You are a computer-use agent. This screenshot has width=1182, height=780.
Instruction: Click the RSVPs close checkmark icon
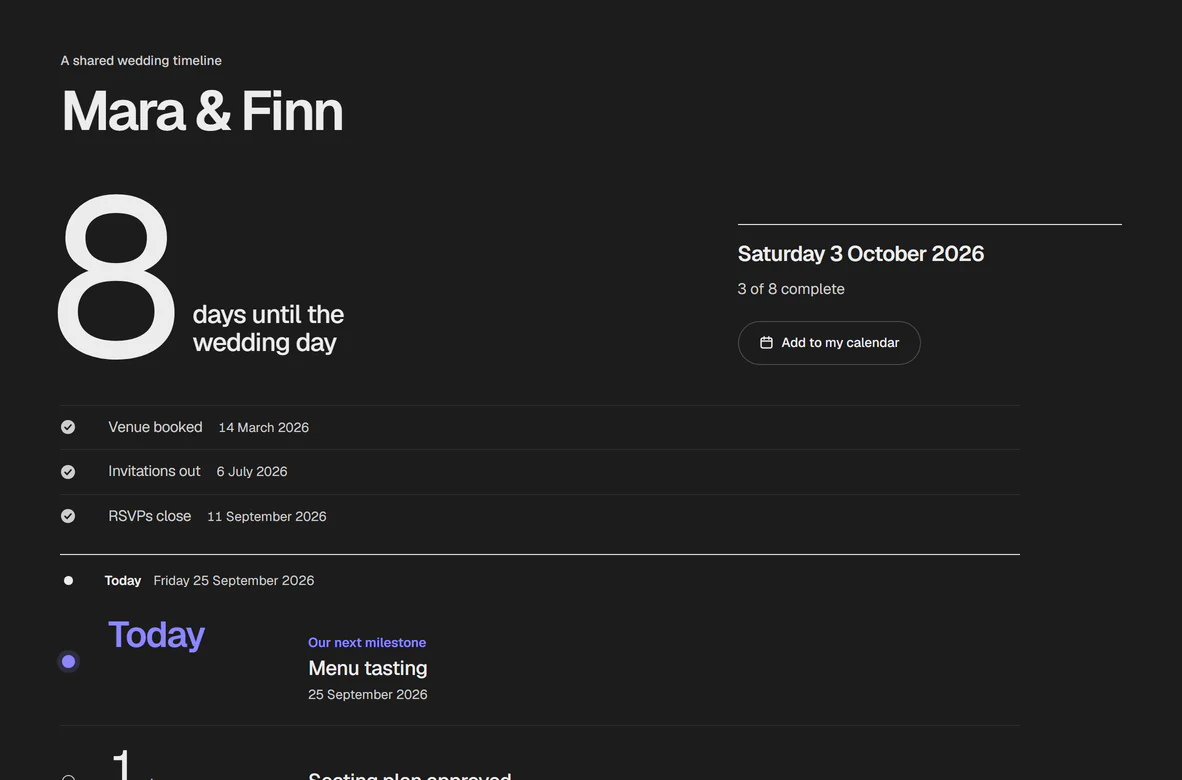pyautogui.click(x=68, y=516)
